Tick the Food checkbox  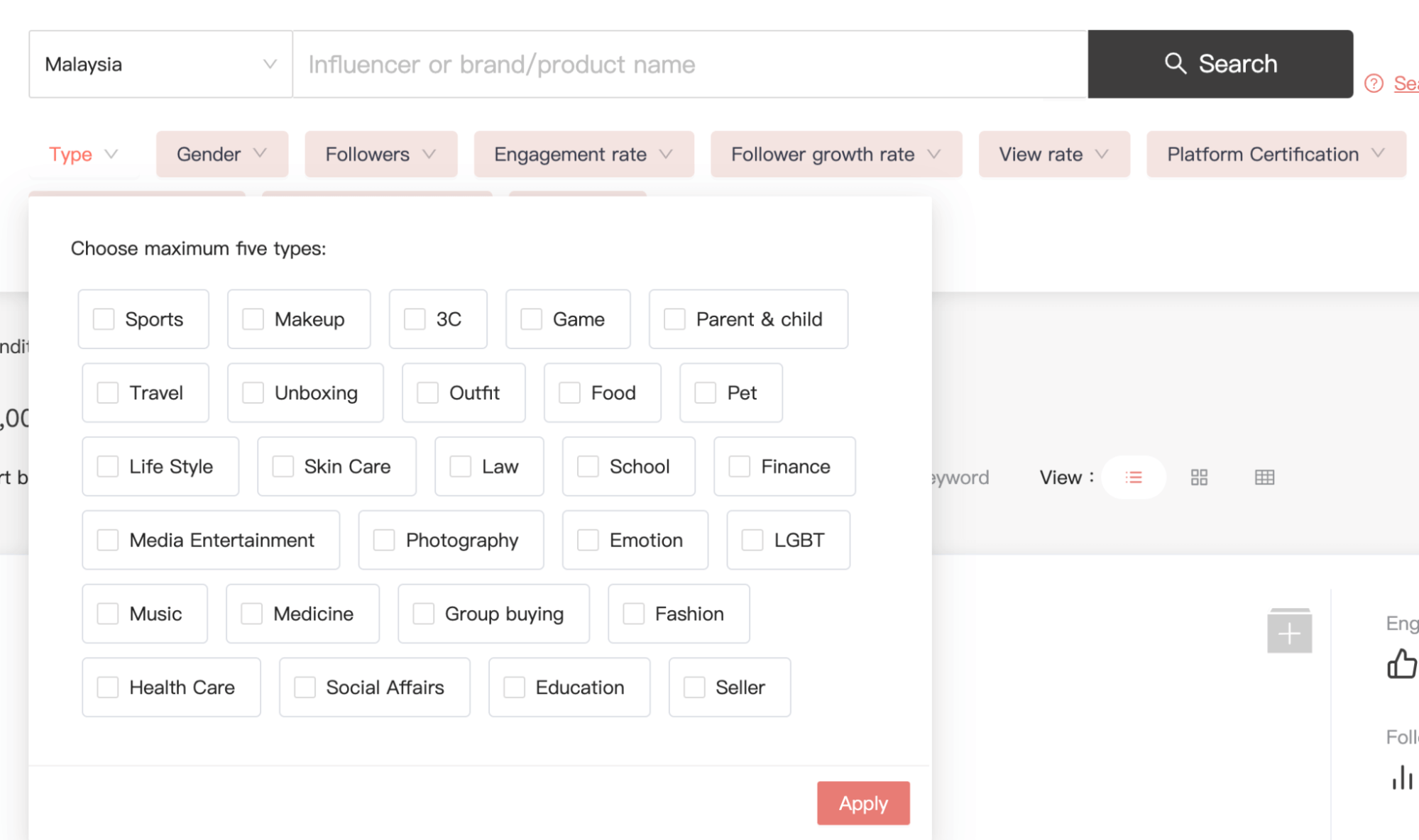point(569,393)
